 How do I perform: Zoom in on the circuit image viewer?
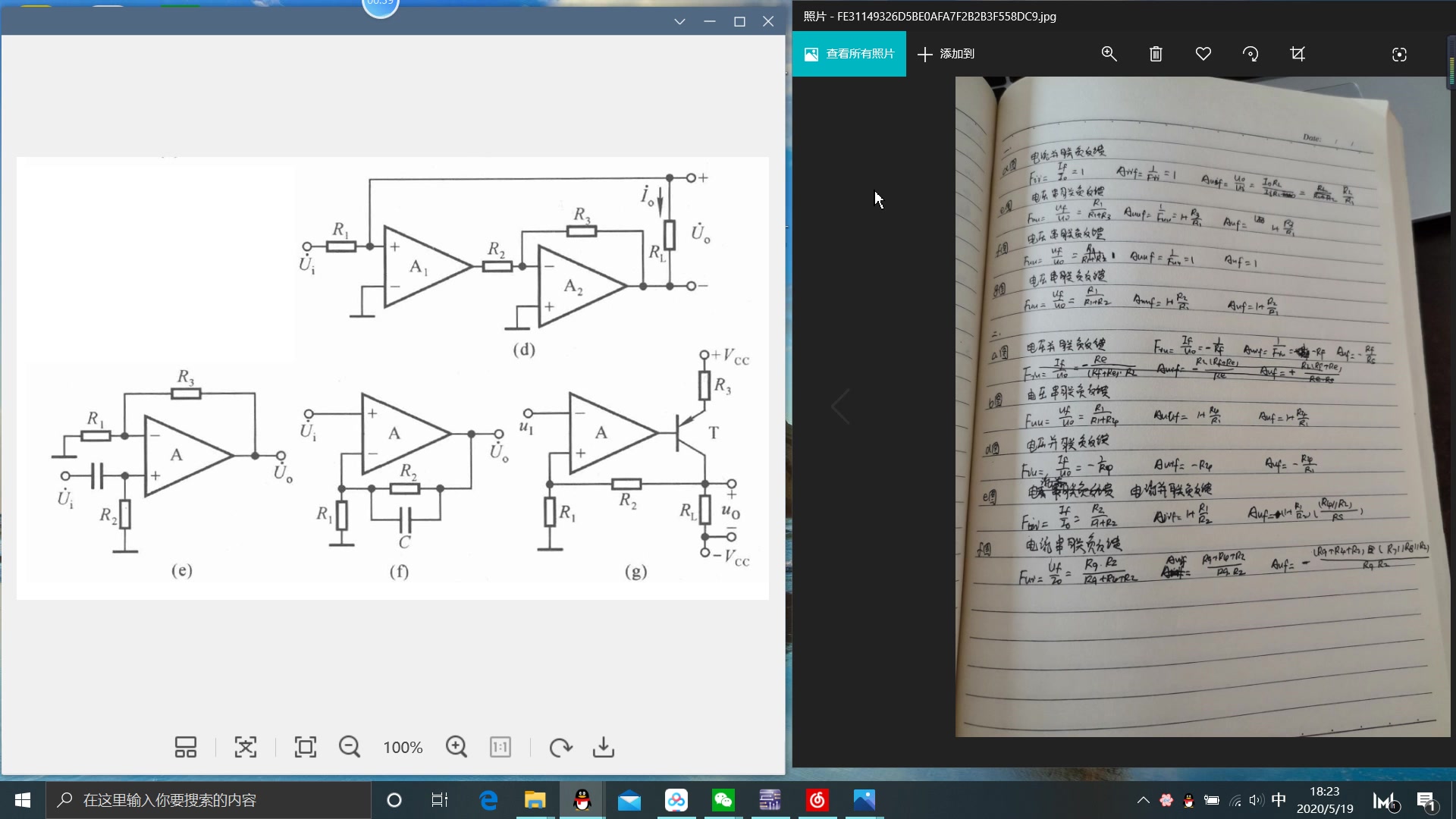[457, 747]
